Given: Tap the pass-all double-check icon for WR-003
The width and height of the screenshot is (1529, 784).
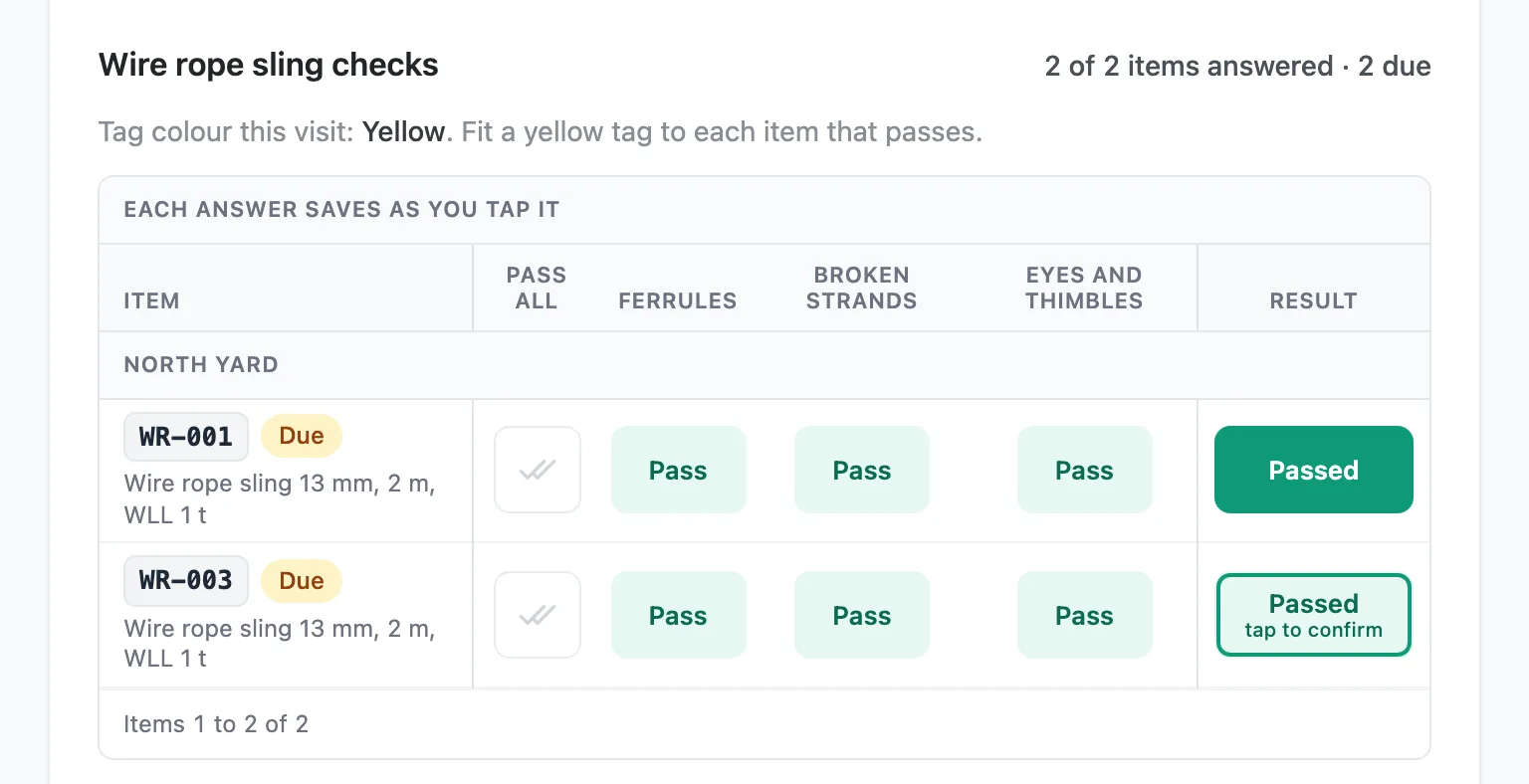Looking at the screenshot, I should (x=538, y=615).
